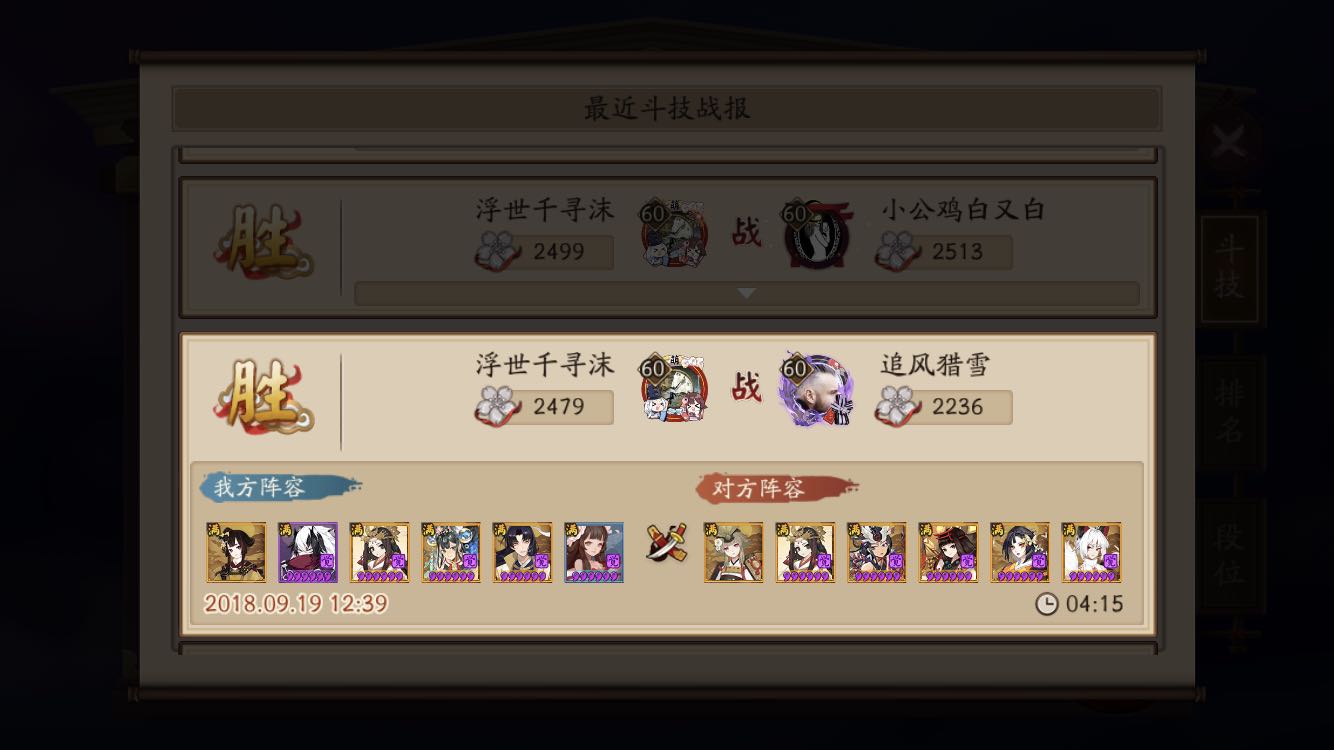Screen dimensions: 1334x750
Task: Open 追风猎雪 player avatar
Action: coord(816,389)
